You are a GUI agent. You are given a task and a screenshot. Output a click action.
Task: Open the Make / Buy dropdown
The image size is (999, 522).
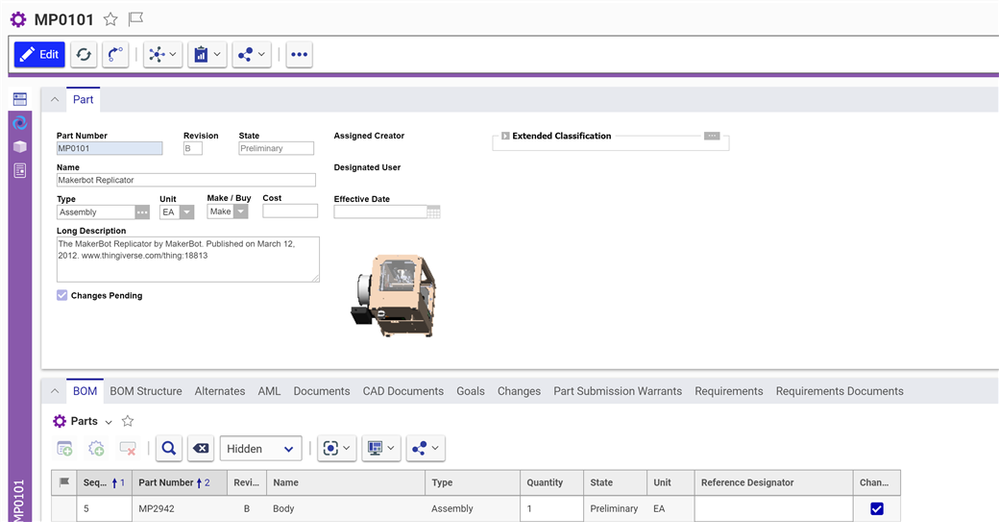click(x=241, y=212)
